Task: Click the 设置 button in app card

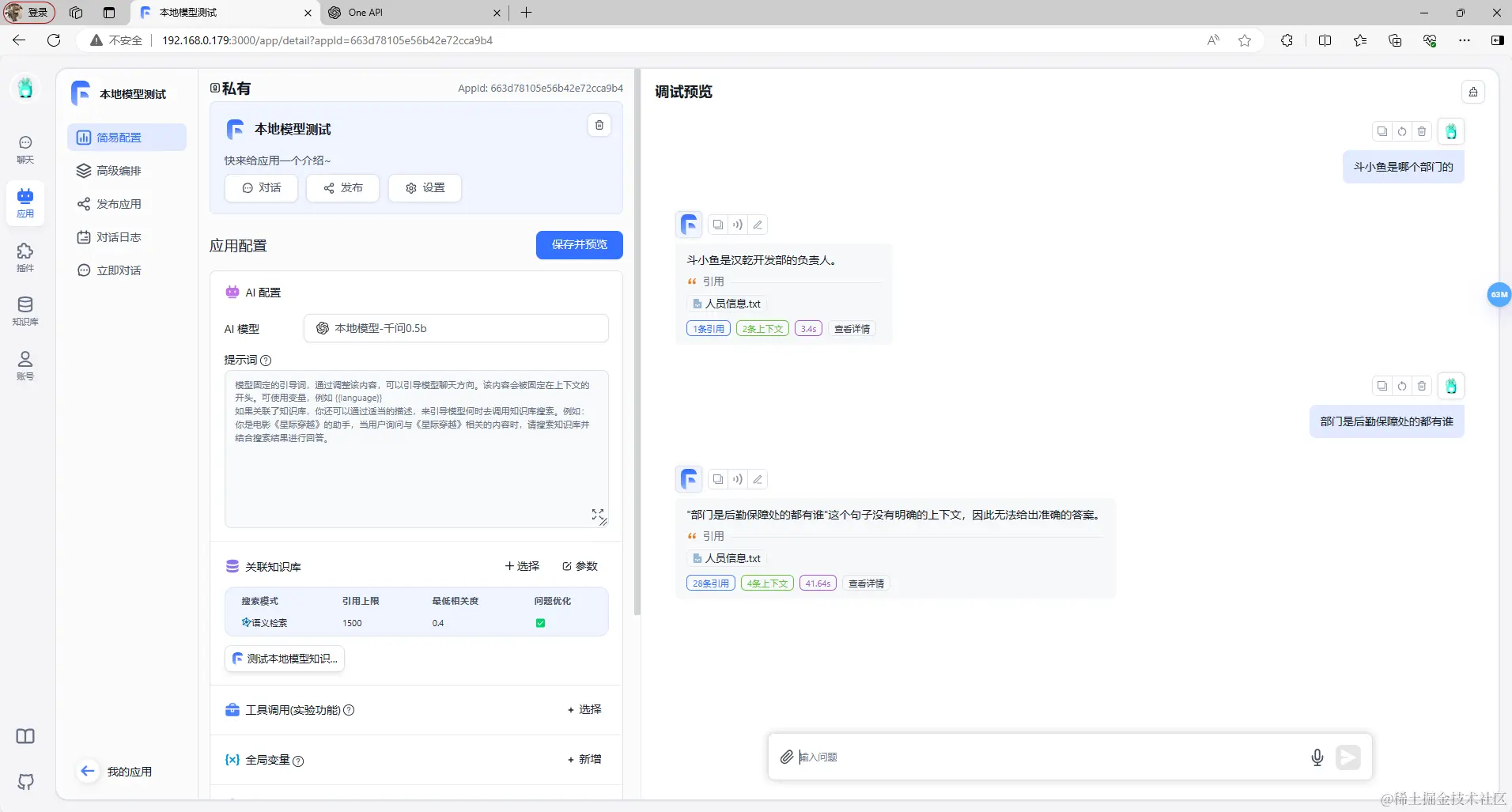Action: pyautogui.click(x=425, y=187)
